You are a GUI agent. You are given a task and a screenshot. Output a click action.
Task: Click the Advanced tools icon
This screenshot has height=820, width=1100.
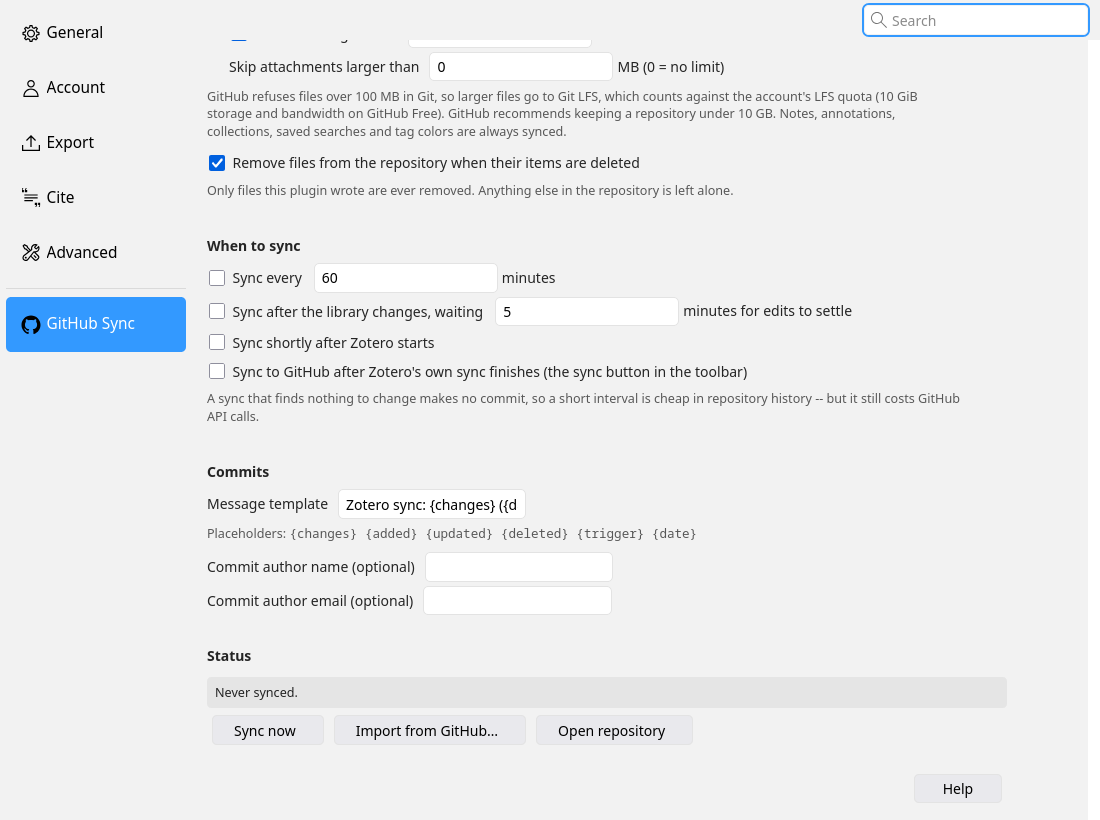[x=31, y=253]
